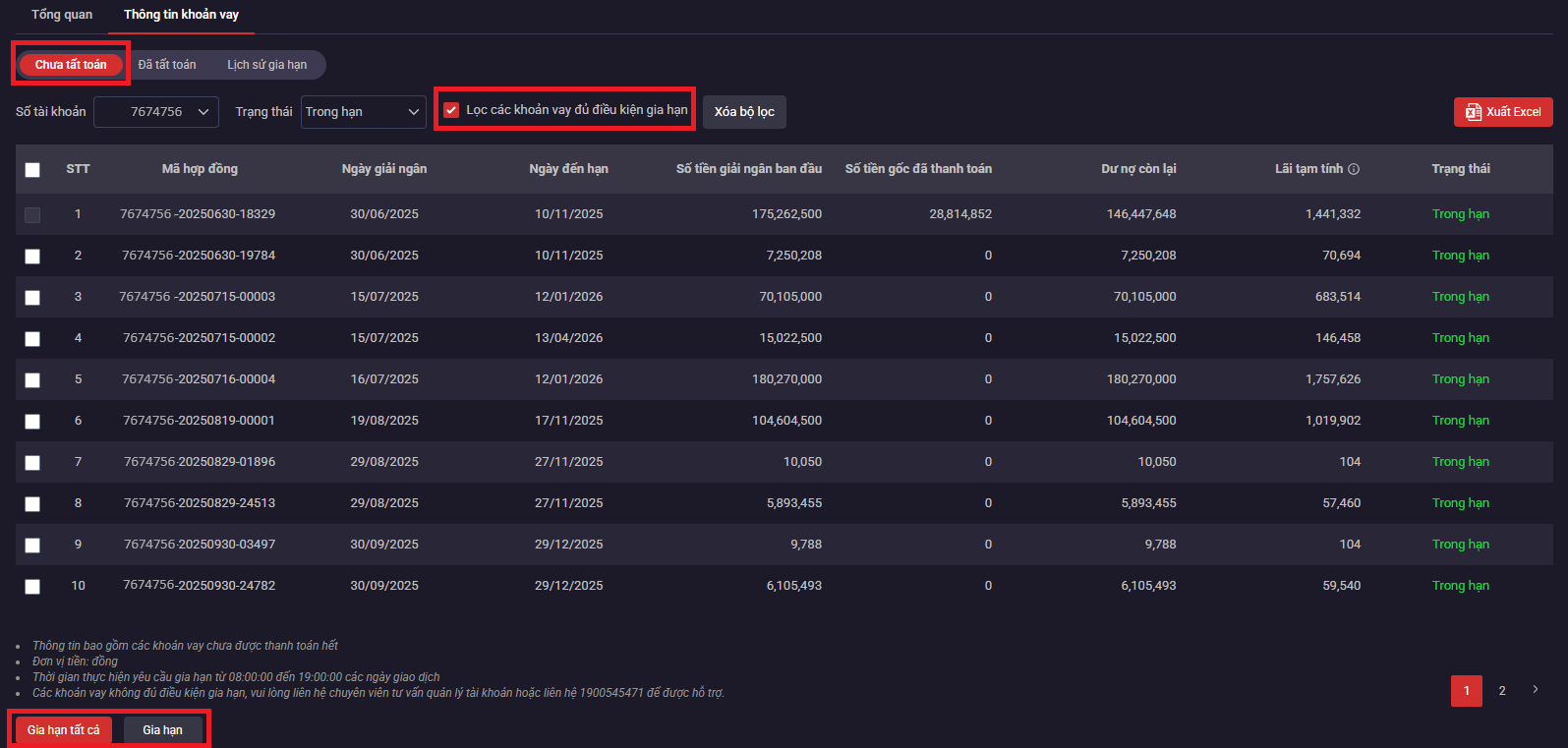The width and height of the screenshot is (1568, 748).
Task: Click interest value 57,460
Action: coord(1342,503)
